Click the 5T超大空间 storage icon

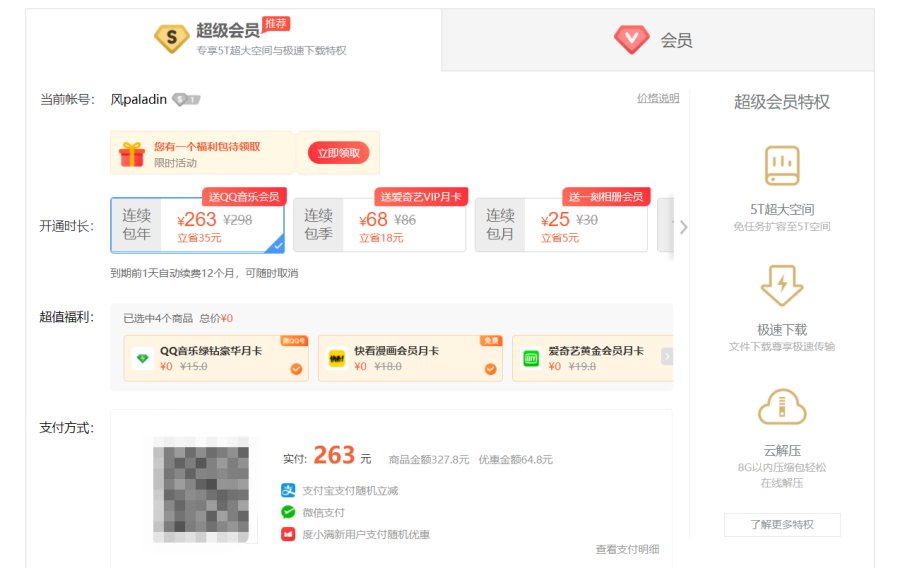[x=782, y=166]
